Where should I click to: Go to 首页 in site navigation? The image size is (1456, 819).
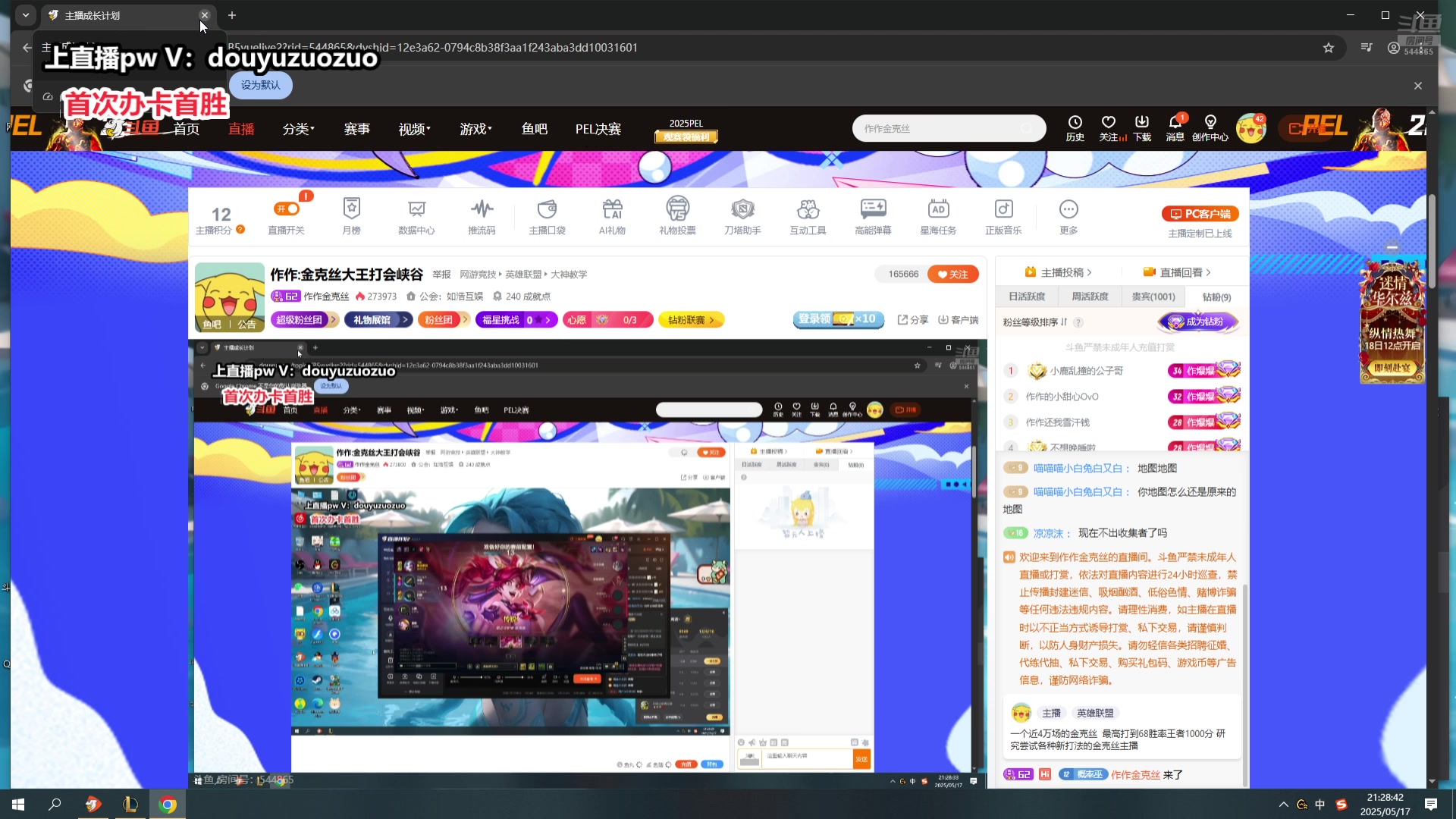pos(187,129)
